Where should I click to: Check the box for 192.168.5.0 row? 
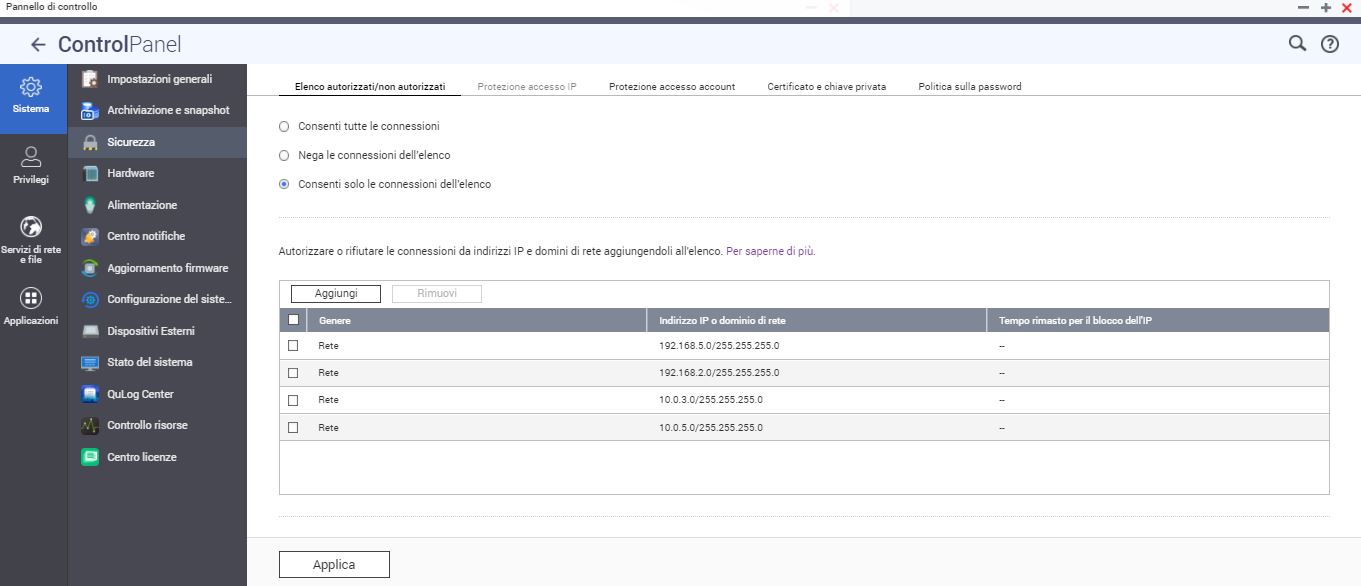[293, 345]
